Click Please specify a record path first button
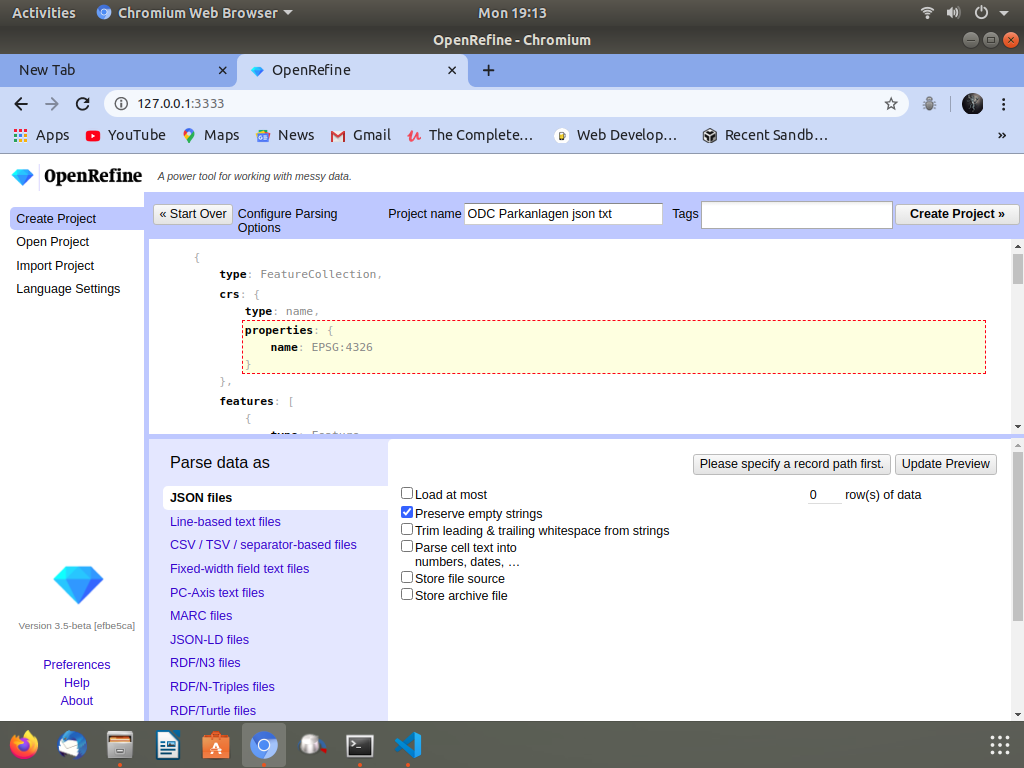This screenshot has height=768, width=1024. pyautogui.click(x=792, y=464)
